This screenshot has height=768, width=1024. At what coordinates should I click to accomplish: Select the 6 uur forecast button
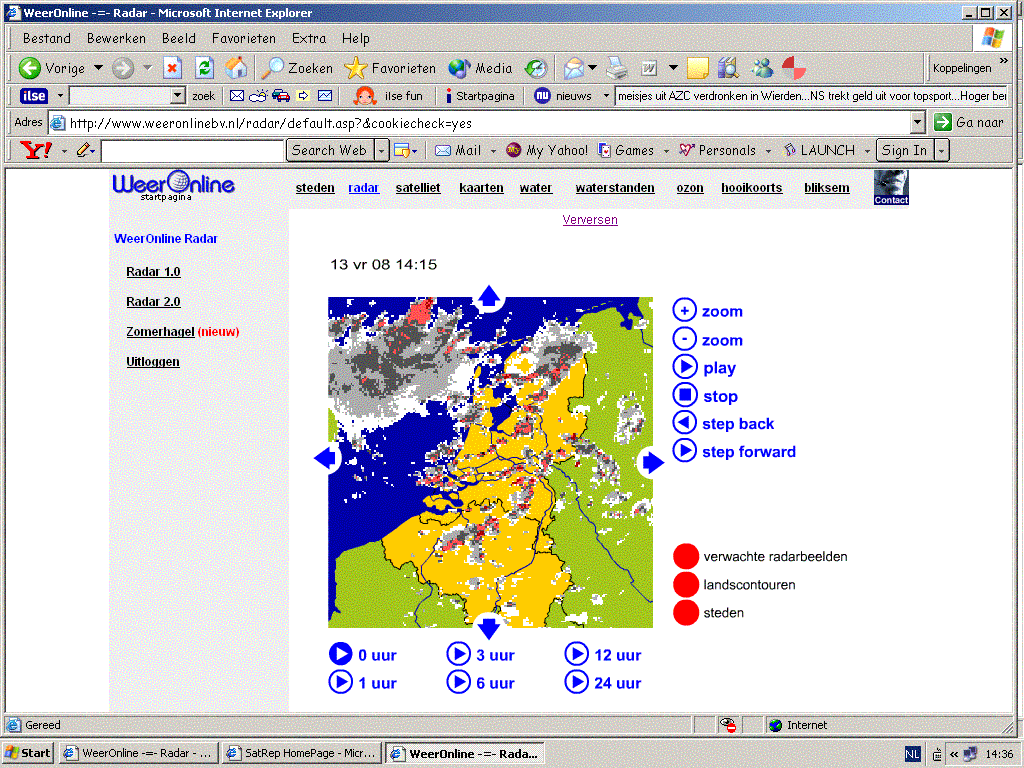[458, 682]
